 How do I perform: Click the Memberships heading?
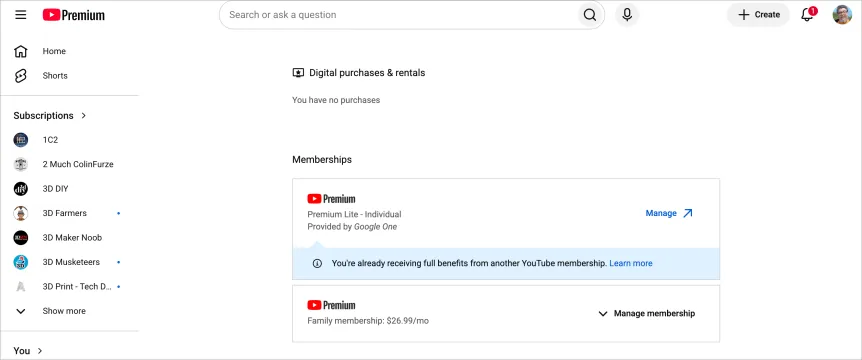[x=322, y=160]
